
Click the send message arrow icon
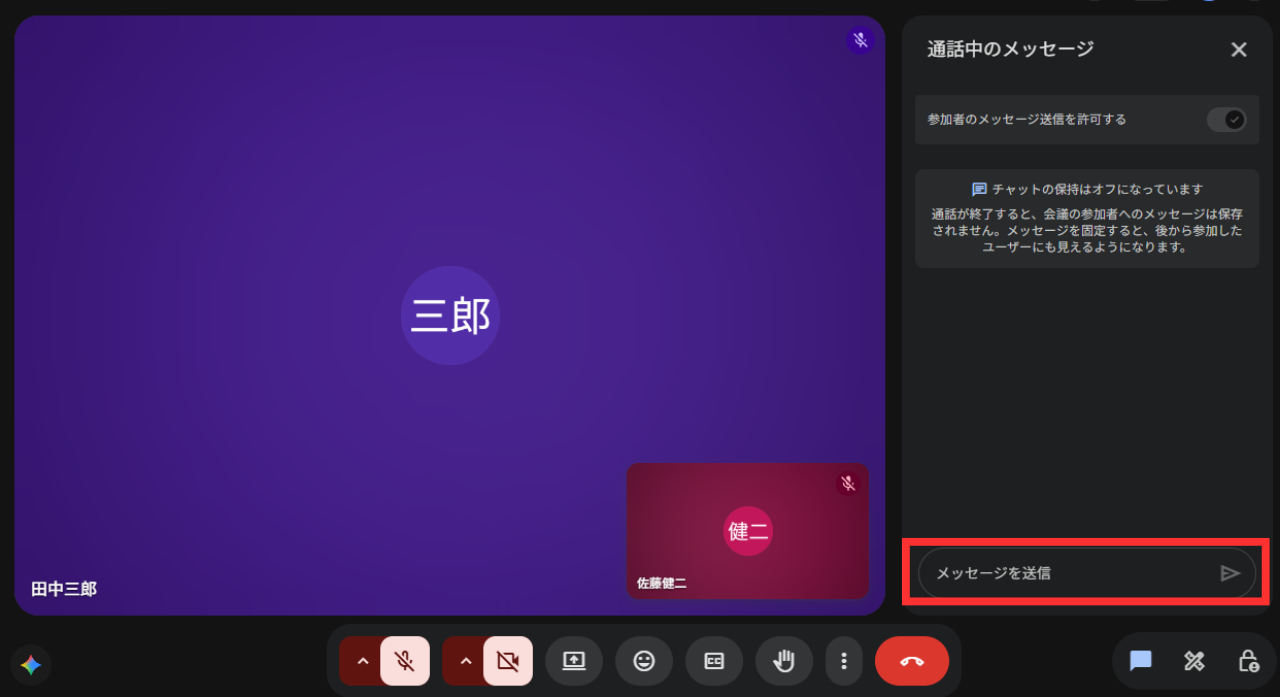coord(1230,573)
